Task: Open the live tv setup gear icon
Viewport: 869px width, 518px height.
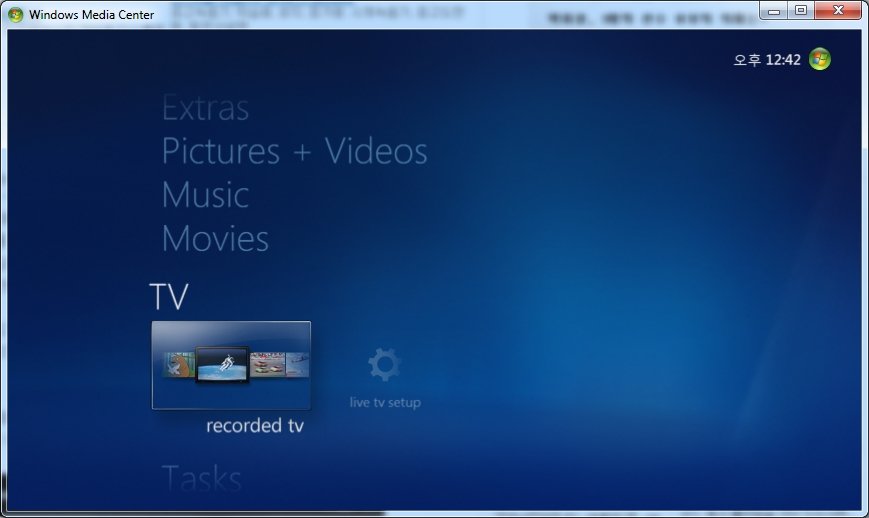Action: tap(384, 365)
